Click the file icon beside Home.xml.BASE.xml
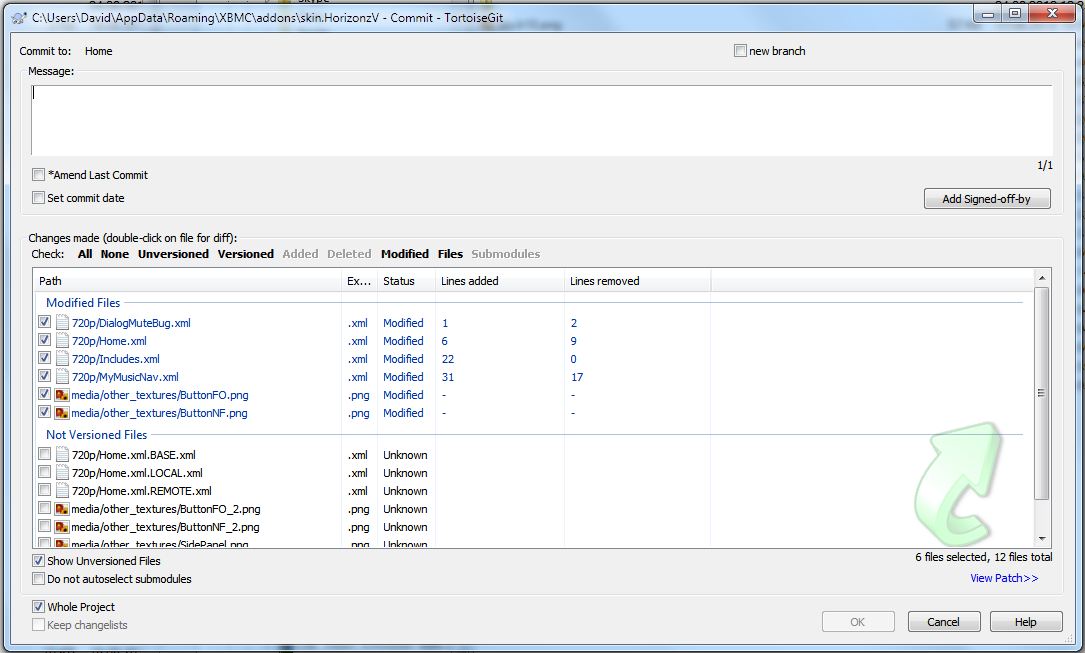The height and width of the screenshot is (653, 1085). coord(62,454)
